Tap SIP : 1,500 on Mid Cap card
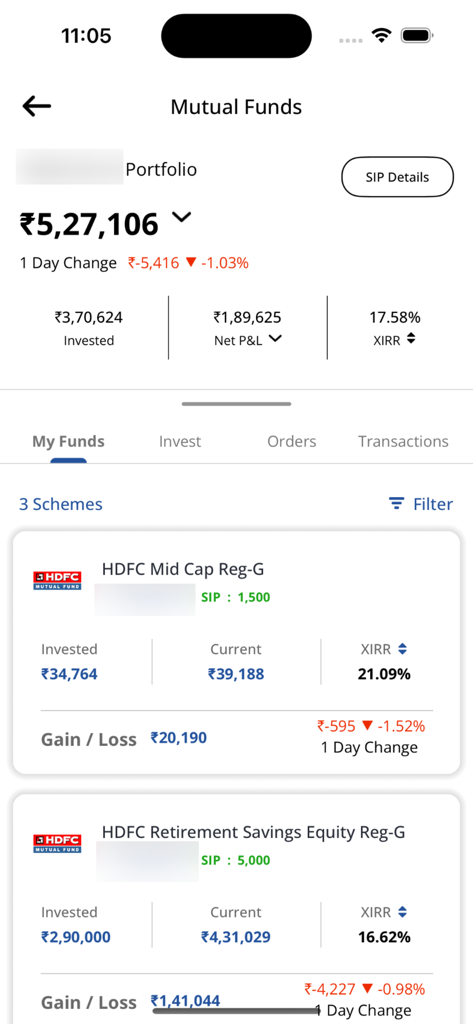This screenshot has height=1024, width=473. [x=236, y=597]
